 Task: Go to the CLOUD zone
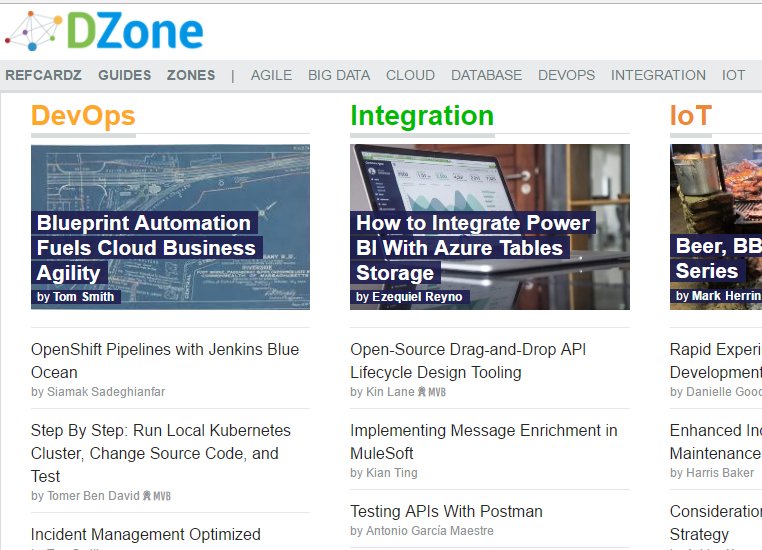pos(410,75)
